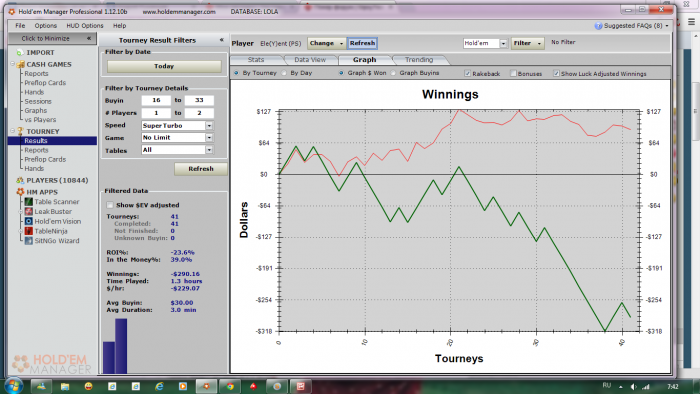Launch the LeakBuster app icon
The height and width of the screenshot is (394, 700).
[x=29, y=212]
